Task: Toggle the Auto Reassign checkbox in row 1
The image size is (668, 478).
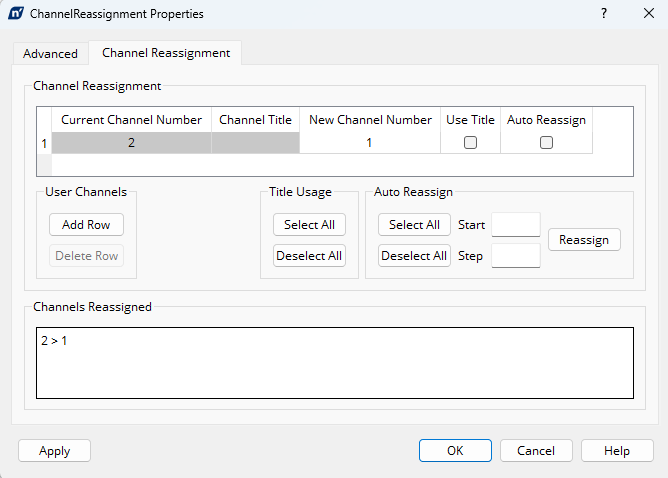Action: 546,143
